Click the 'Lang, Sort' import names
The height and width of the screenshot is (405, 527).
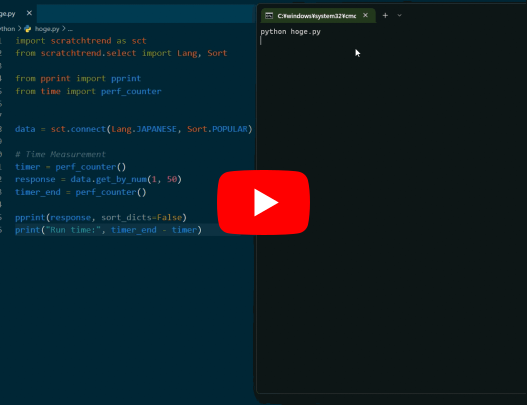click(202, 53)
